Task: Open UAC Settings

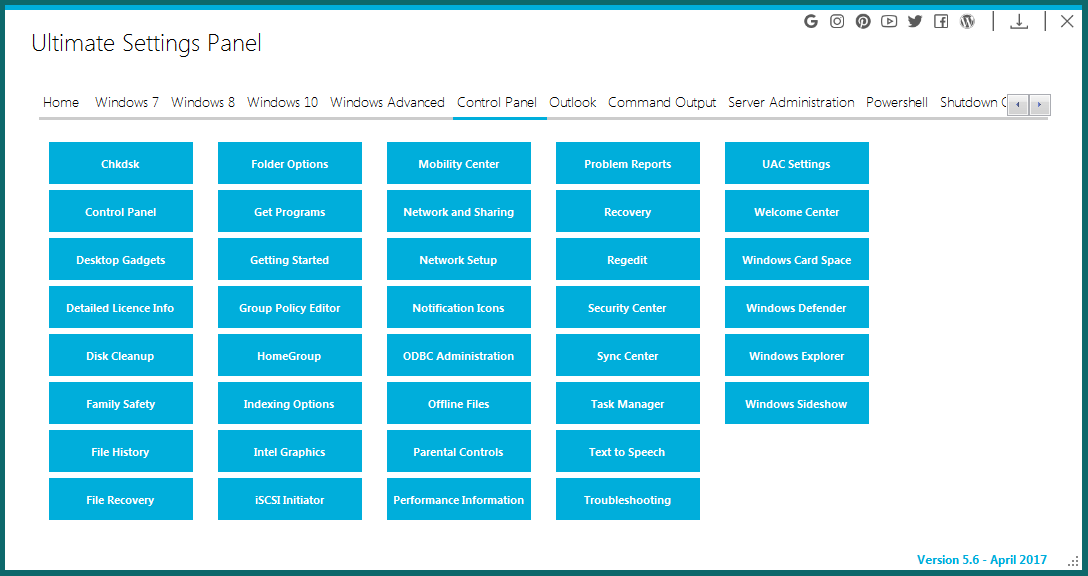Action: point(796,164)
